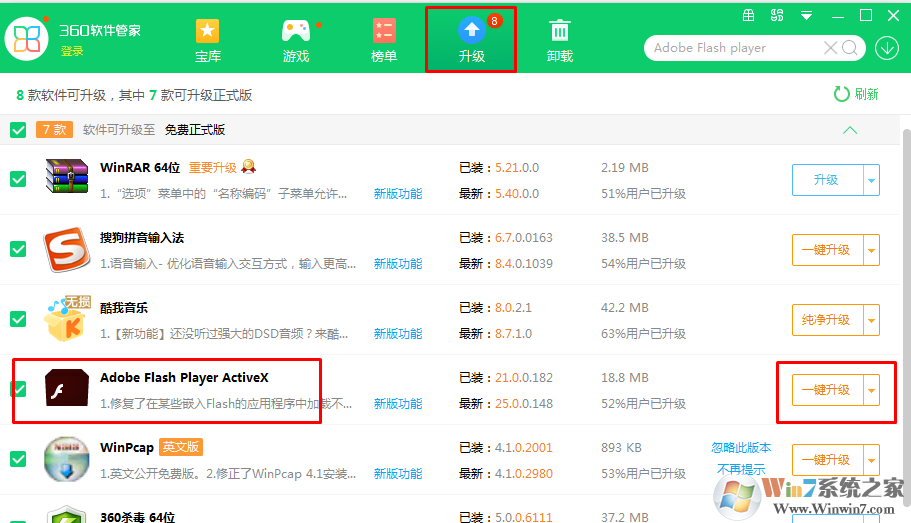Open the 卸载 trash can icon
Image resolution: width=911 pixels, height=523 pixels.
coord(559,31)
